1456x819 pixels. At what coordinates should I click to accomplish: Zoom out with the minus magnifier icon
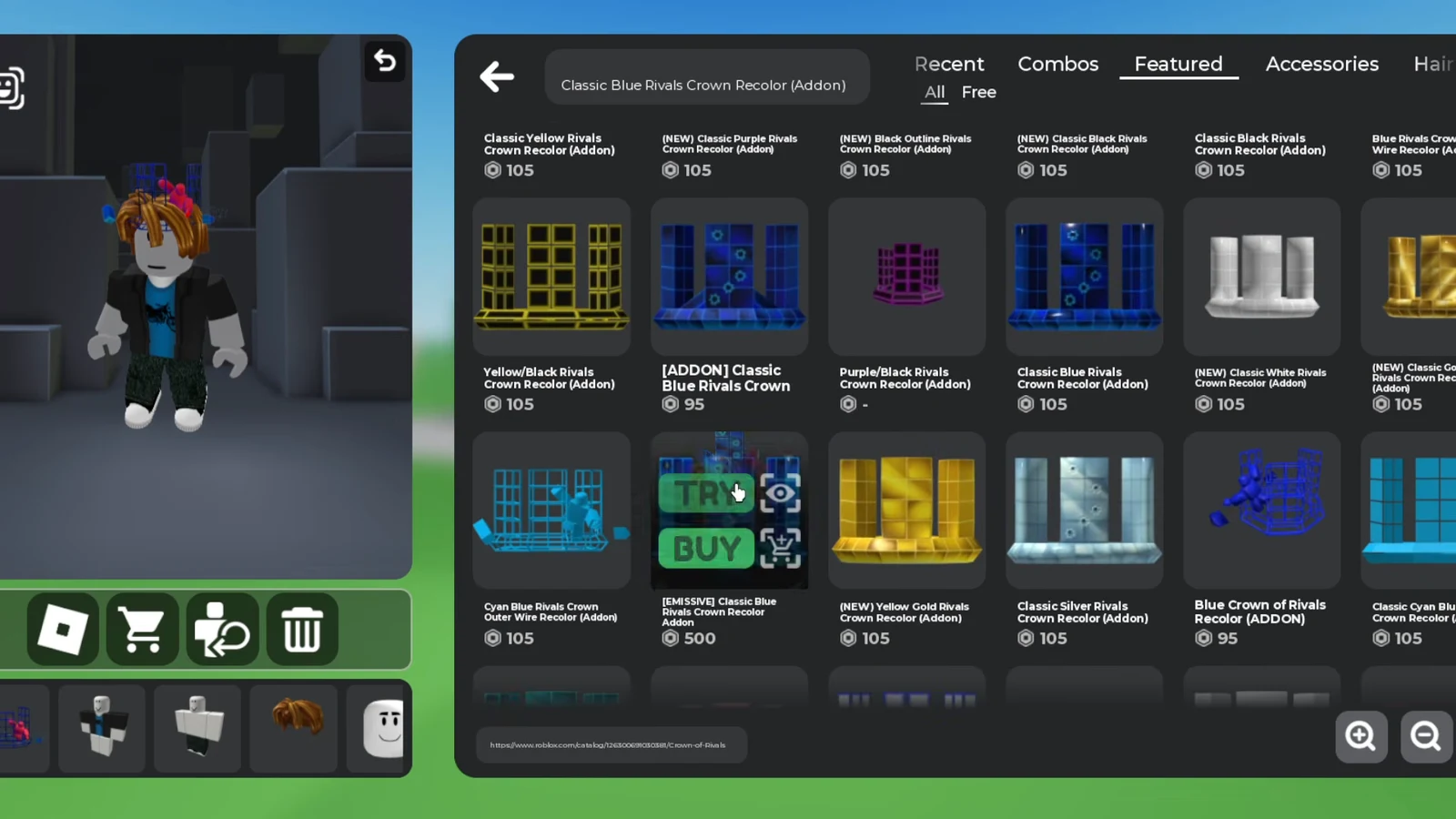point(1426,735)
